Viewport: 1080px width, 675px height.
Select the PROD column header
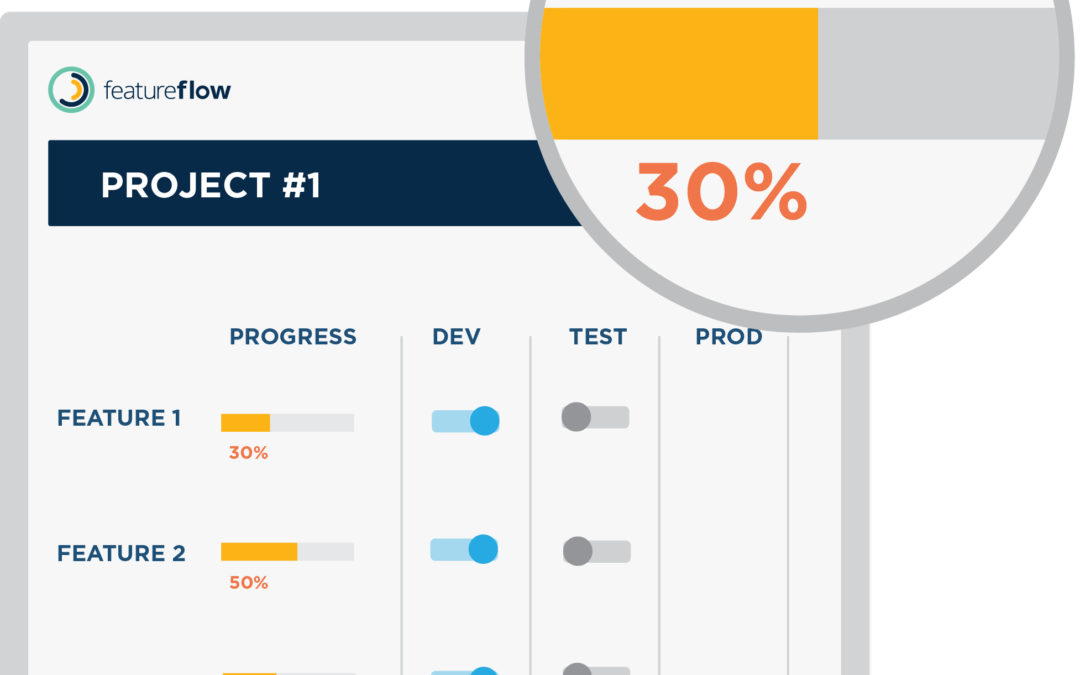(x=729, y=337)
